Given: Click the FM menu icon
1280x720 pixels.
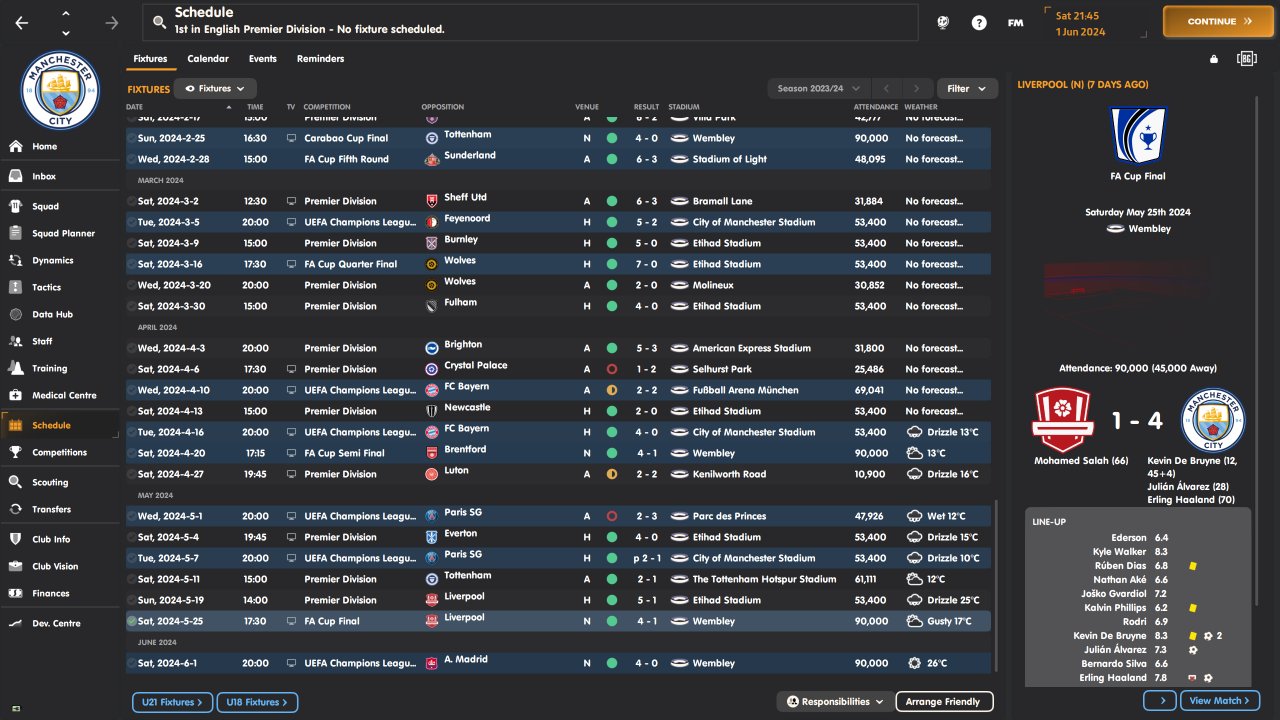Looking at the screenshot, I should [1015, 22].
